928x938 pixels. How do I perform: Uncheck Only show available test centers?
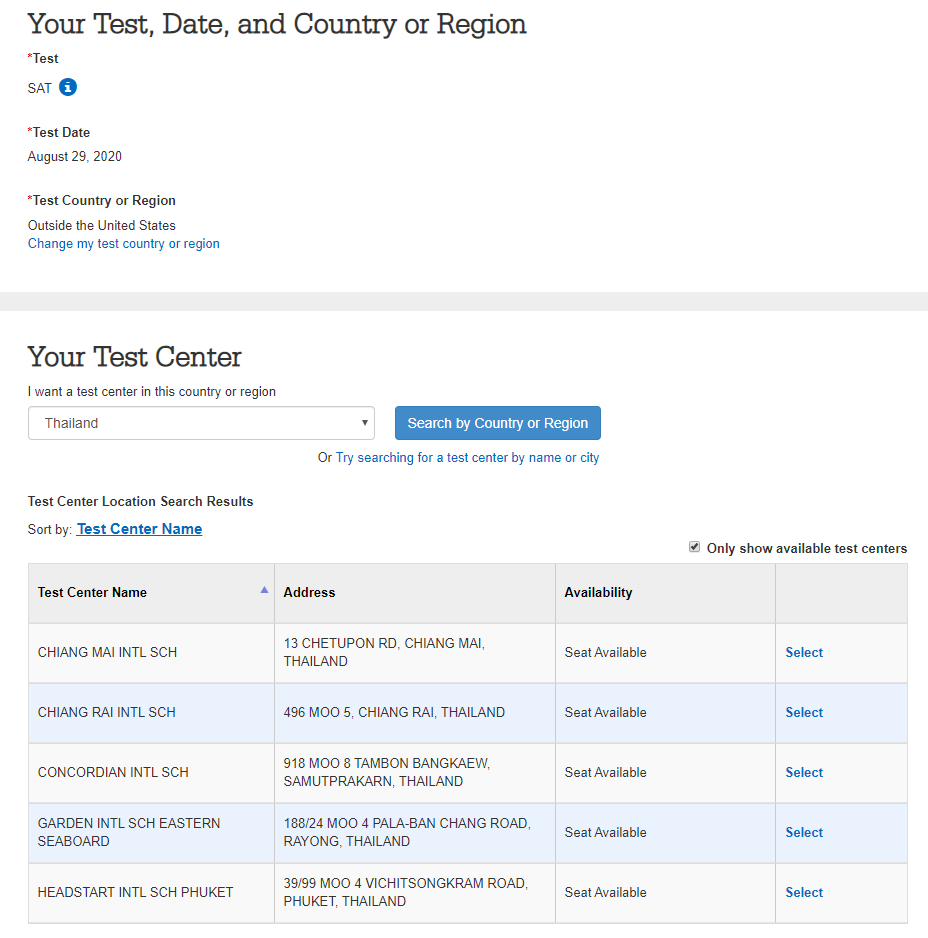(694, 547)
